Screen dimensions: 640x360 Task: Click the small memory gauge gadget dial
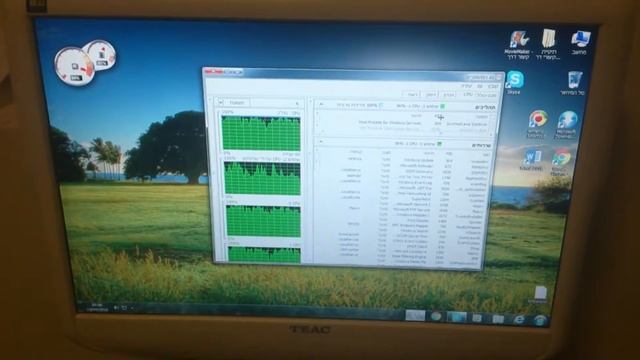(x=101, y=55)
